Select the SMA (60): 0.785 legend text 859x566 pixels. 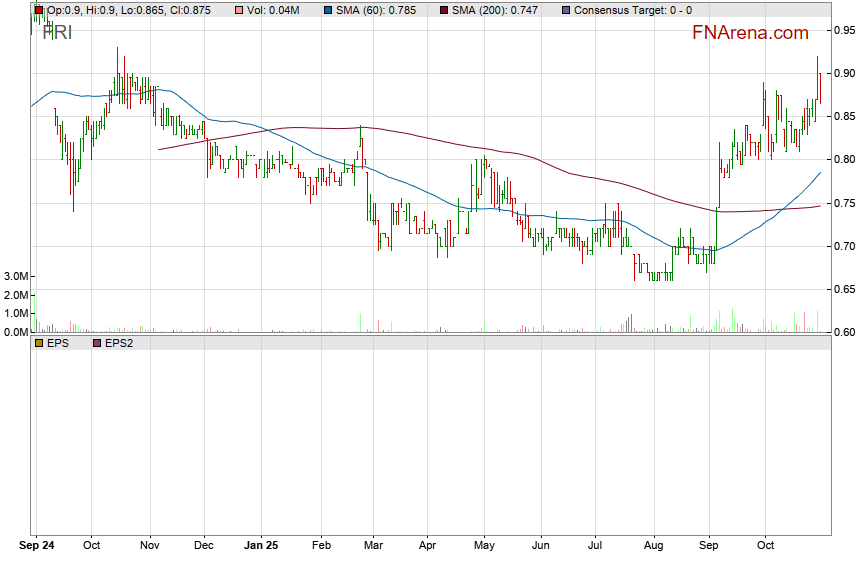(377, 10)
